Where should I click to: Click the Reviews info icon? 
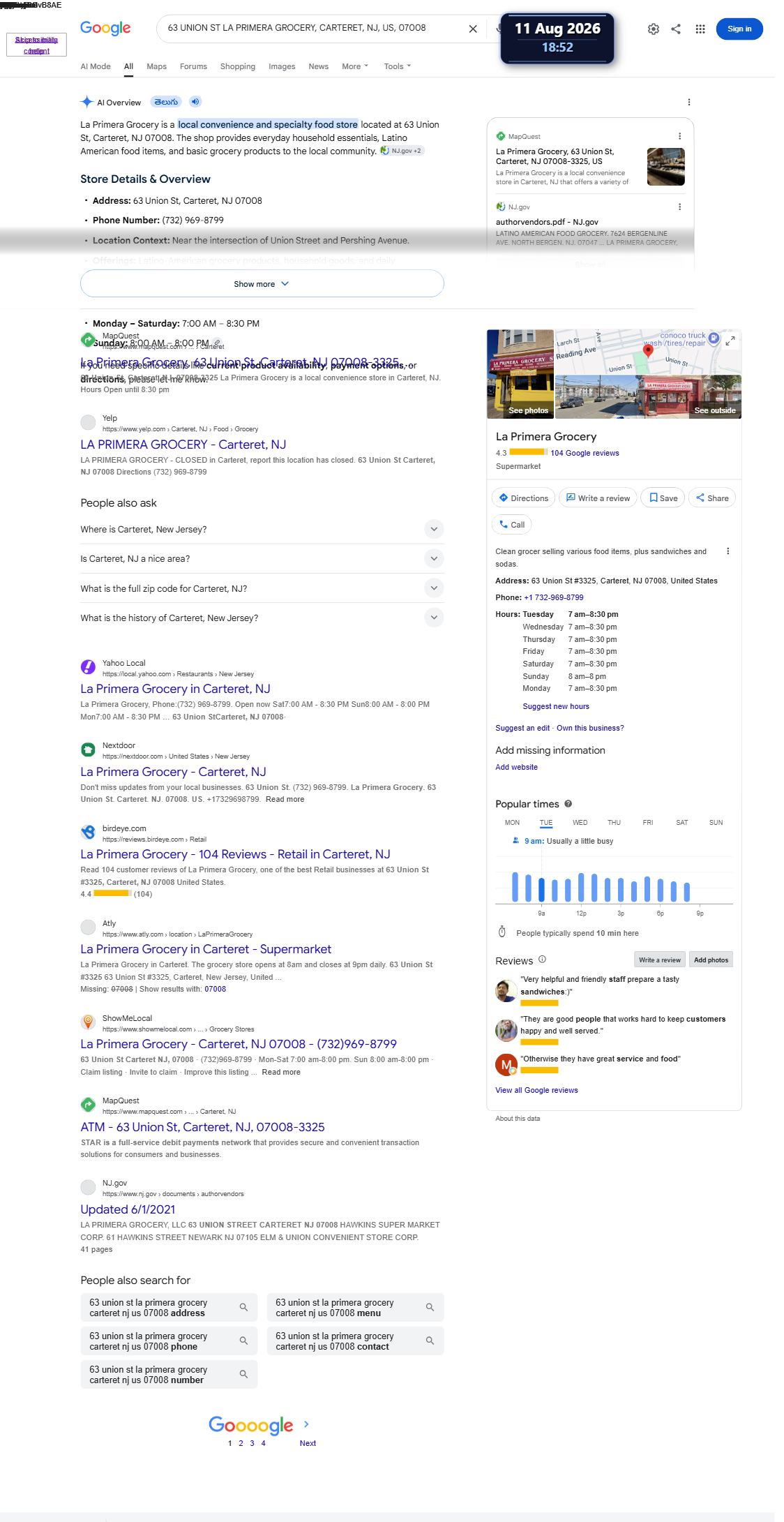(x=542, y=959)
